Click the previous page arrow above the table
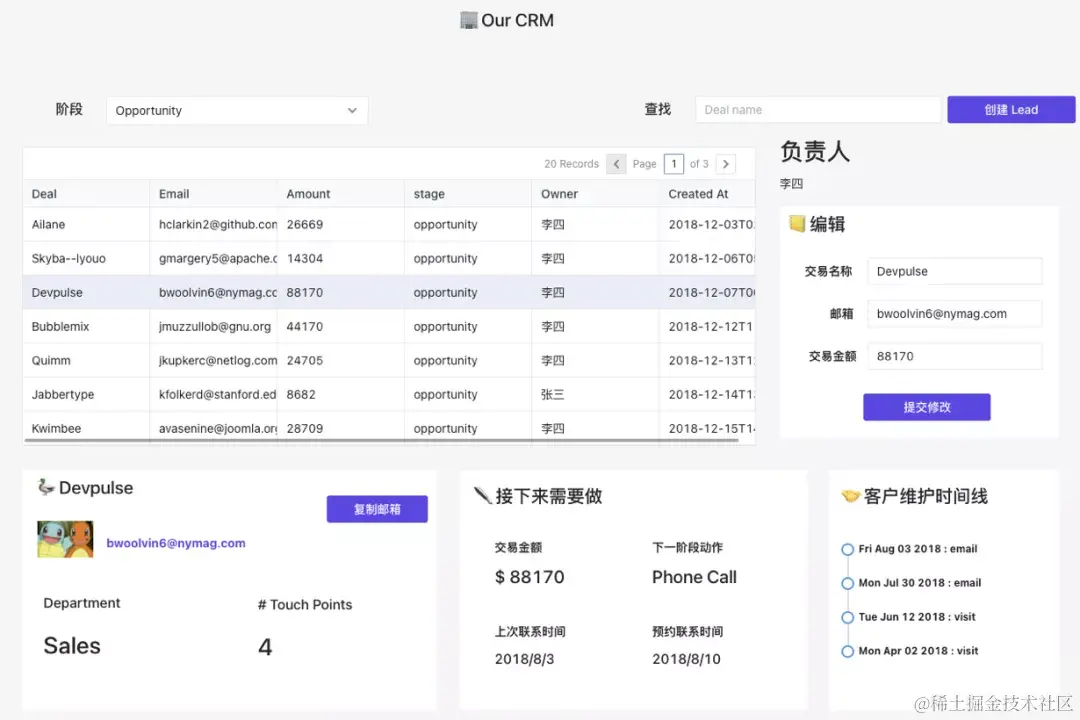This screenshot has height=720, width=1080. click(x=617, y=163)
